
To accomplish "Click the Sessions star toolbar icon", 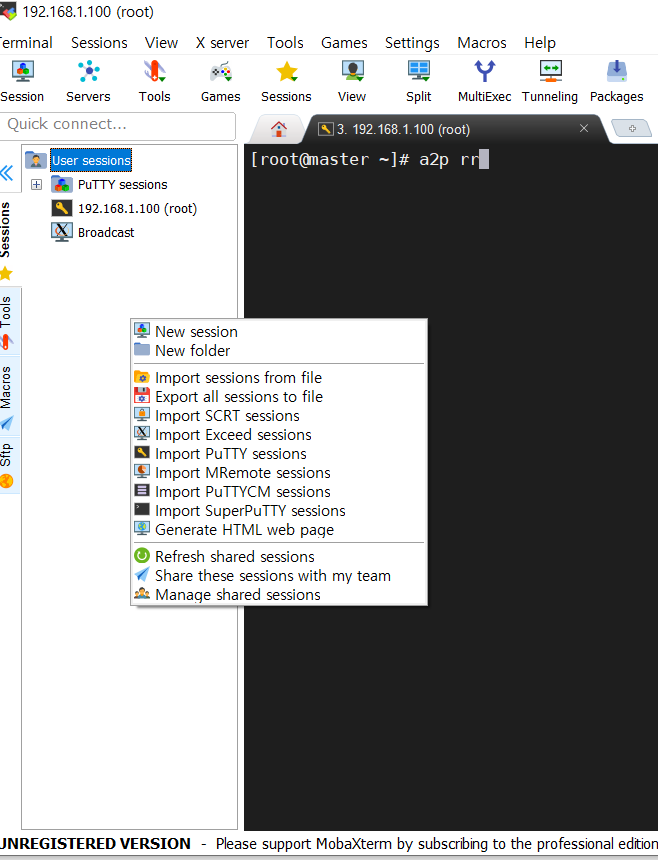I will click(x=286, y=82).
